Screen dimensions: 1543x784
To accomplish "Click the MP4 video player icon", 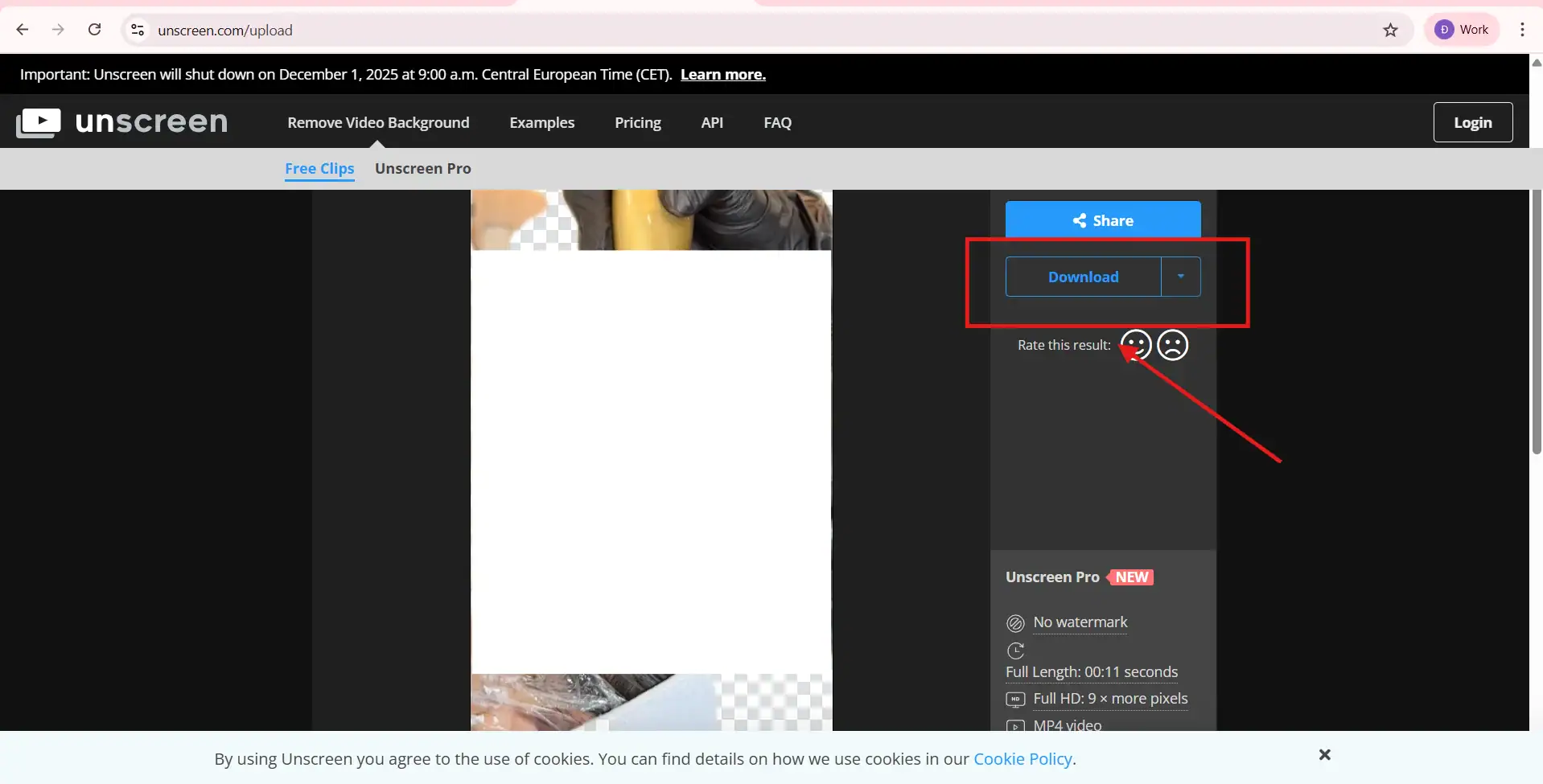I will coord(1015,725).
